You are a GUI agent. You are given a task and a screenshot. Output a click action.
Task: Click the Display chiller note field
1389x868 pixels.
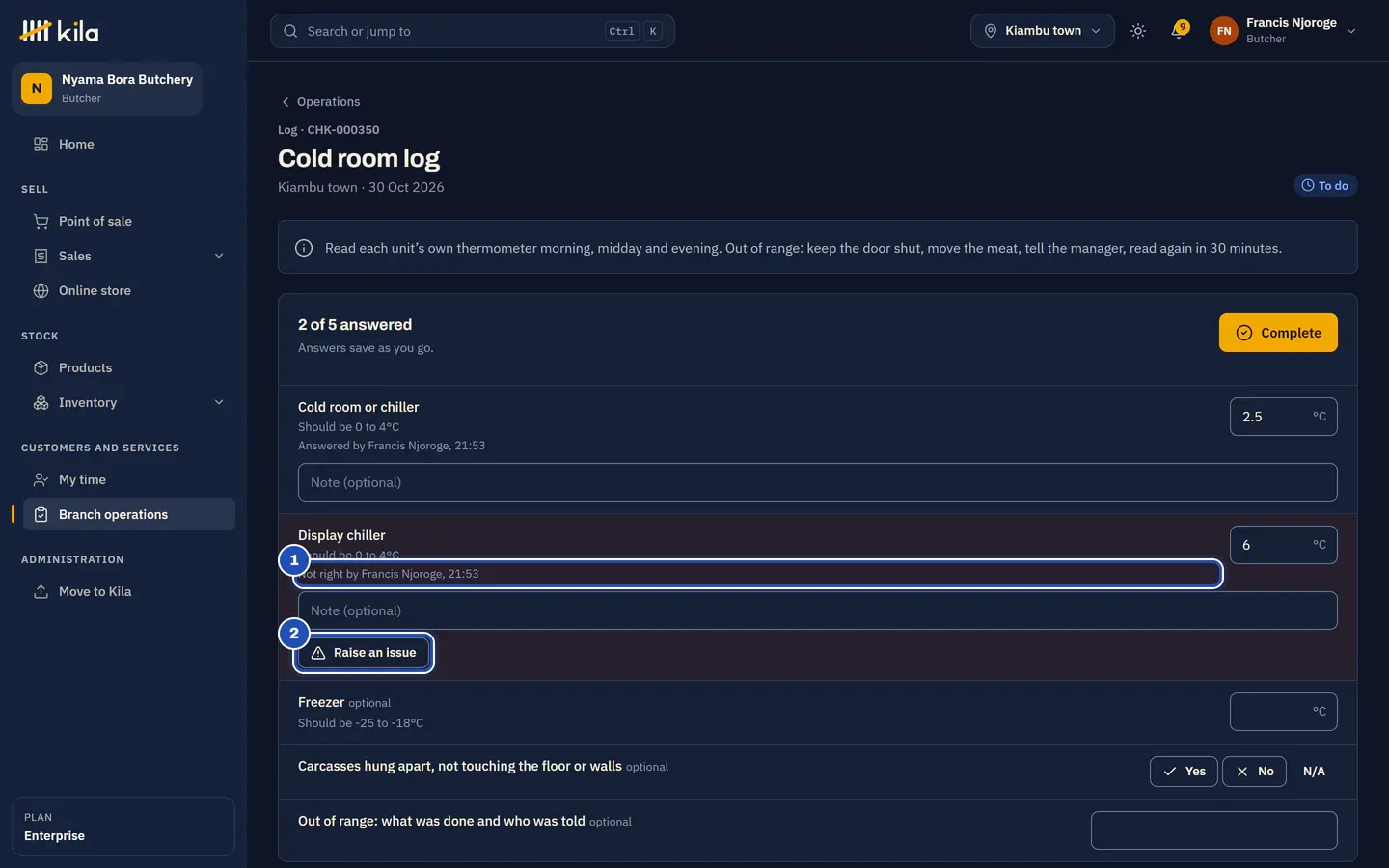tap(818, 610)
